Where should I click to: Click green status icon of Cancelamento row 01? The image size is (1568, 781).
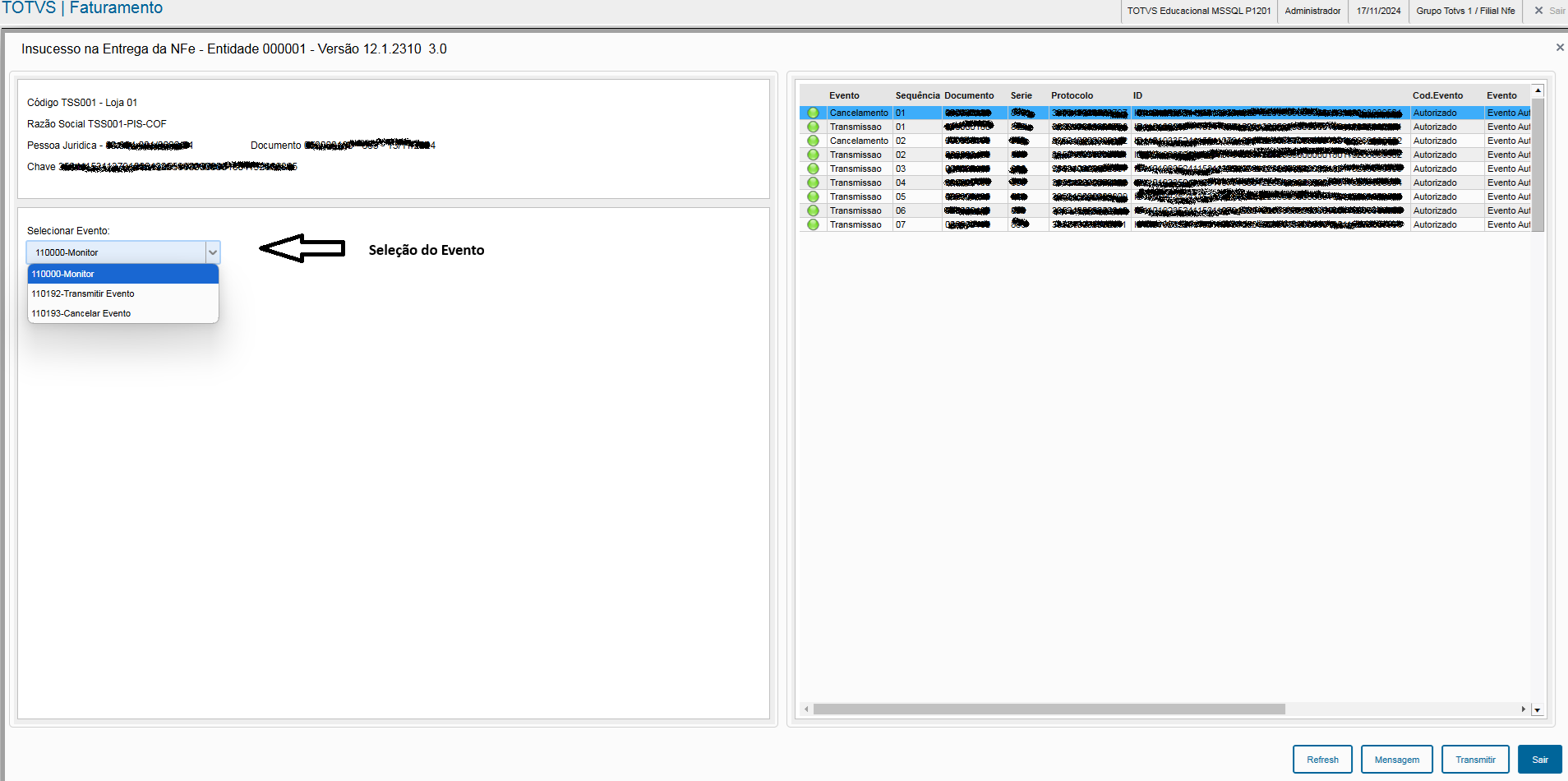coord(813,113)
